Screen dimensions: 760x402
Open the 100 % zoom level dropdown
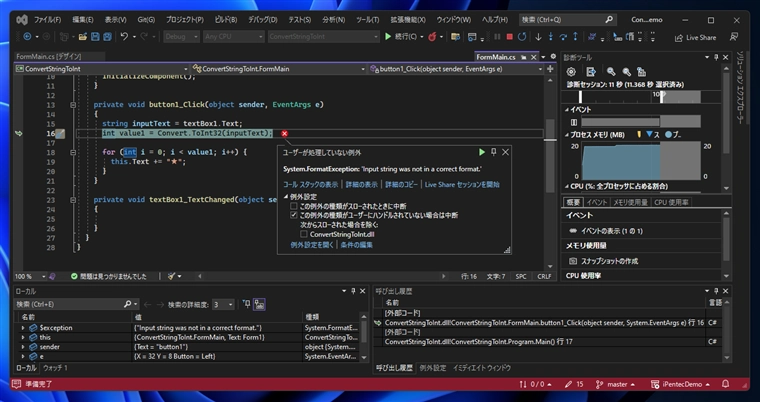click(30, 276)
